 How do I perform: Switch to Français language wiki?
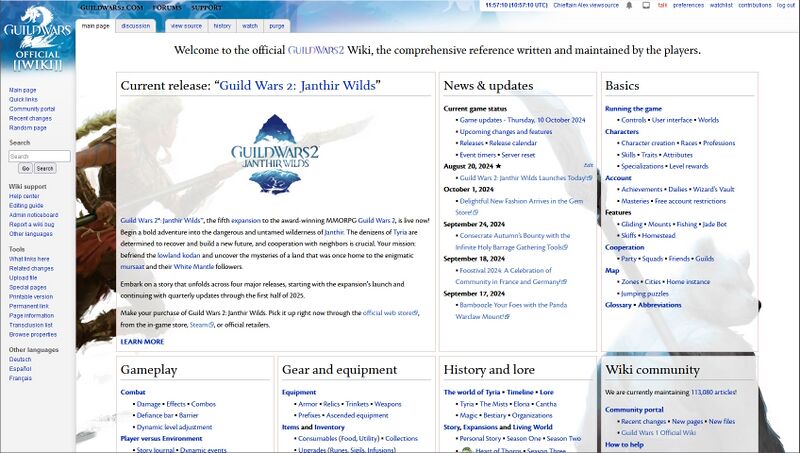[20, 378]
